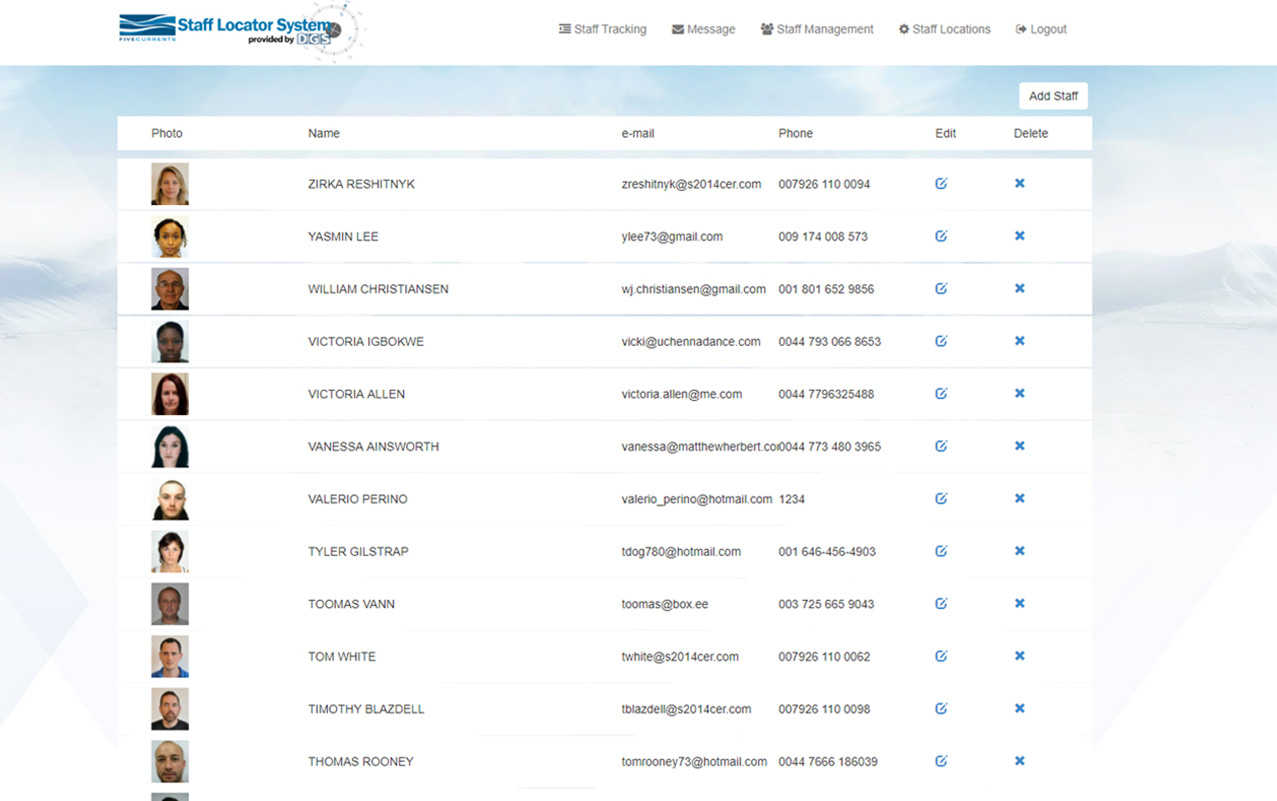Delete Tyler Gilstrap's entry

(x=1020, y=551)
